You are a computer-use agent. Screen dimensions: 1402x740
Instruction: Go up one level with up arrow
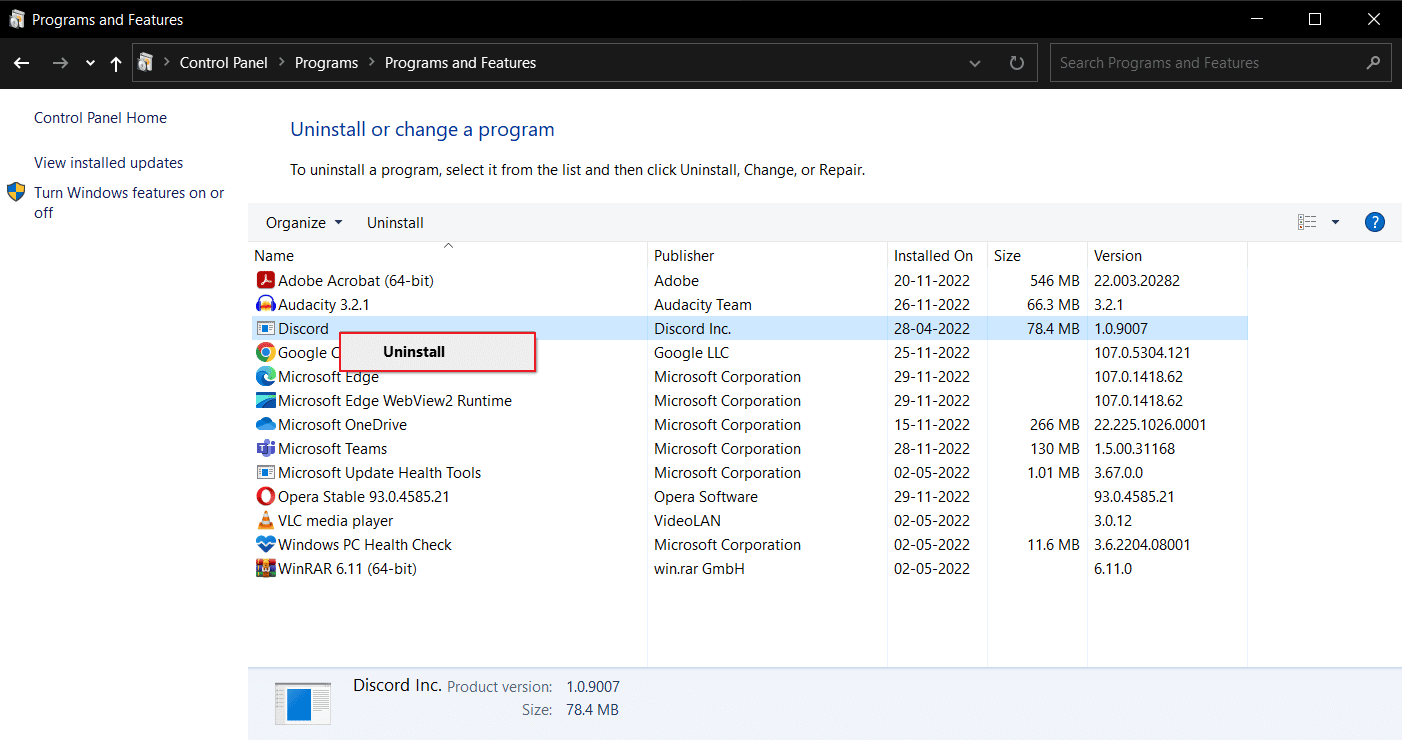click(116, 63)
